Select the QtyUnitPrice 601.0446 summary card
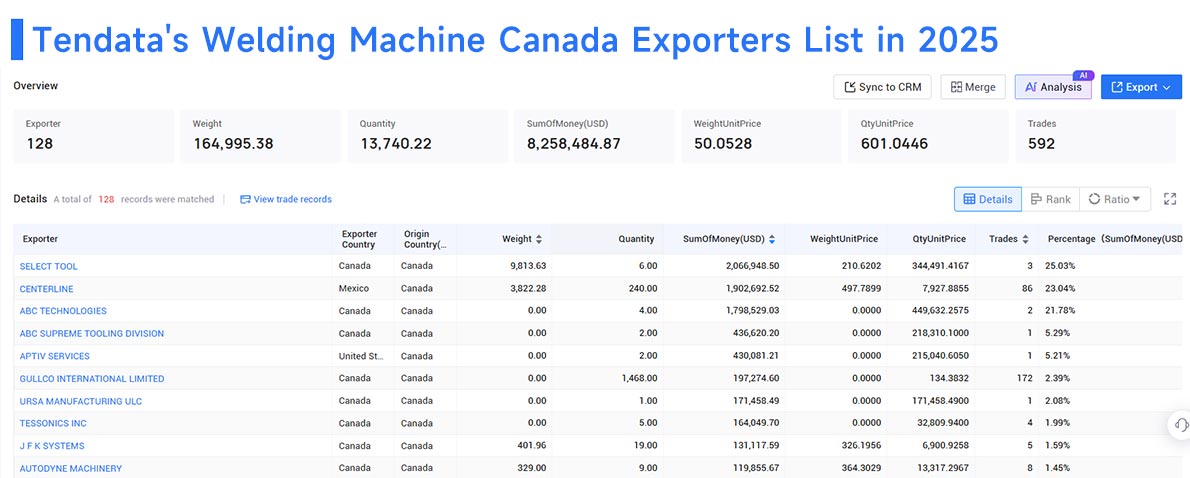Image resolution: width=1190 pixels, height=478 pixels. click(928, 137)
